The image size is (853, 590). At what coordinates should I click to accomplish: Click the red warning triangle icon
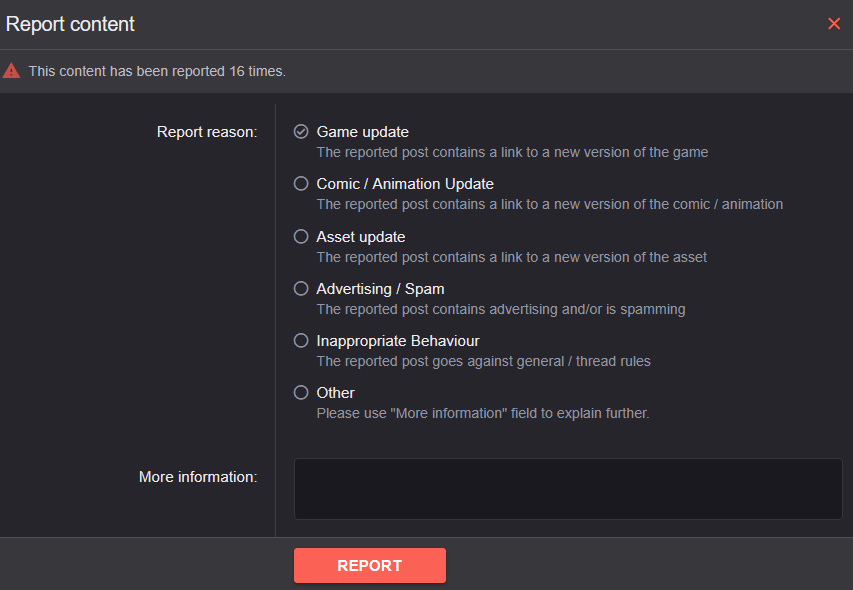click(x=11, y=71)
